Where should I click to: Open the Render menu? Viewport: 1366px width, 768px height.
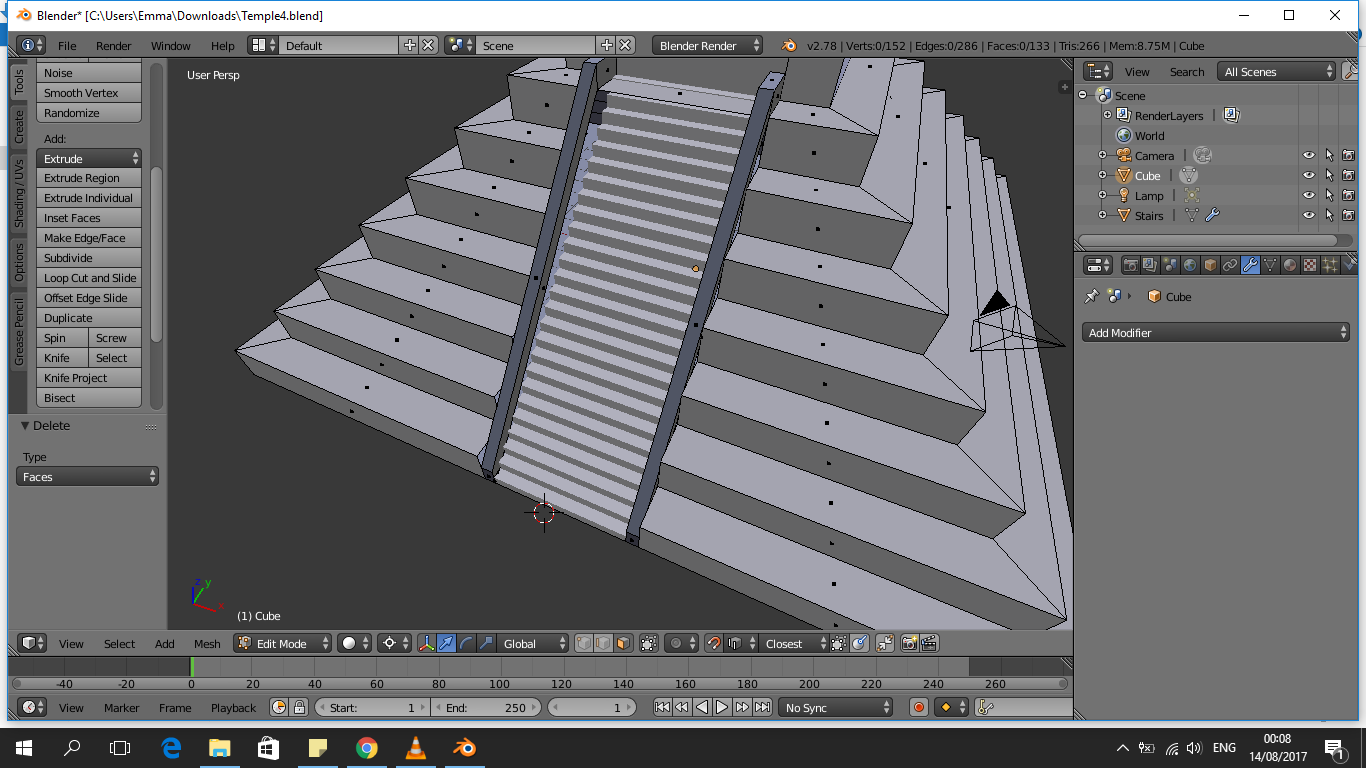coord(113,46)
